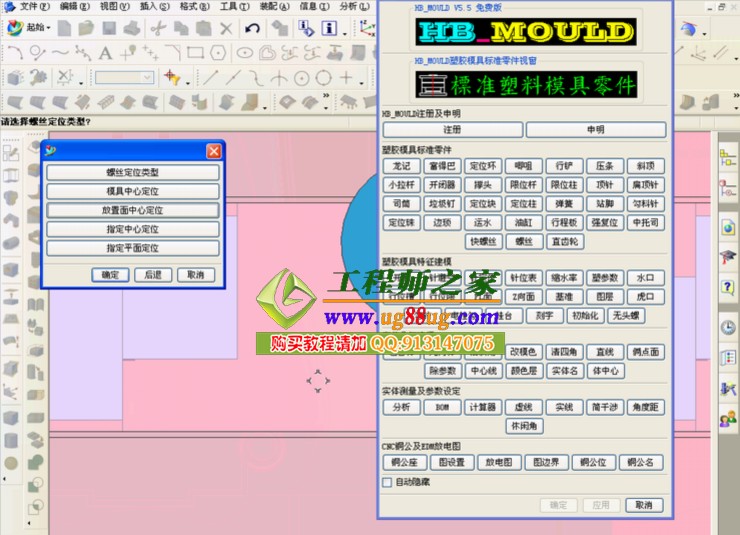Click the 缩水率 shrinkage button
Image resolution: width=740 pixels, height=535 pixels.
coord(564,277)
